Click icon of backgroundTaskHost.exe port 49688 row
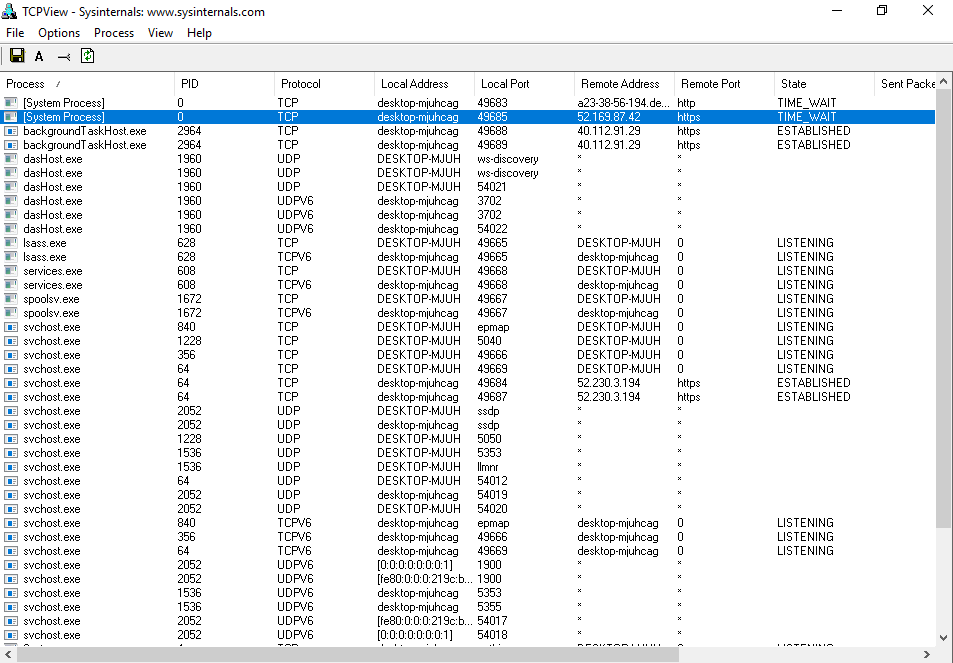The width and height of the screenshot is (953, 663). coord(11,131)
